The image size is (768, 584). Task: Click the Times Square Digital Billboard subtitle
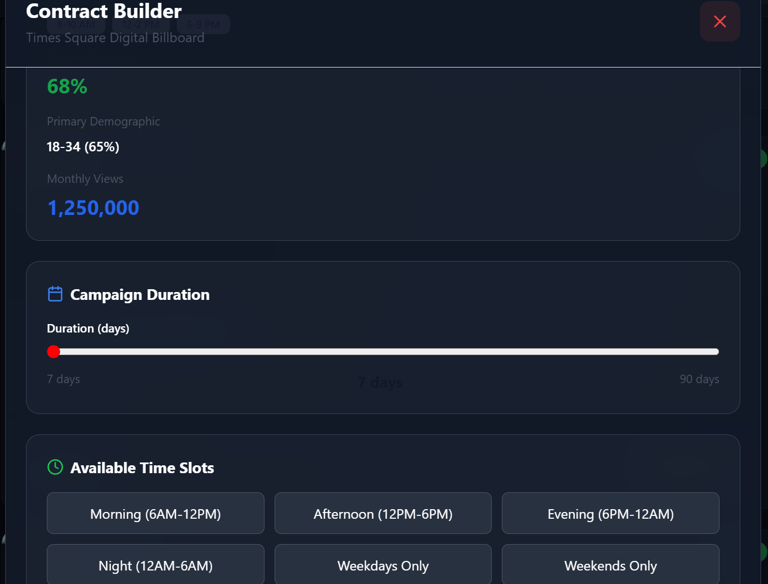coord(115,38)
